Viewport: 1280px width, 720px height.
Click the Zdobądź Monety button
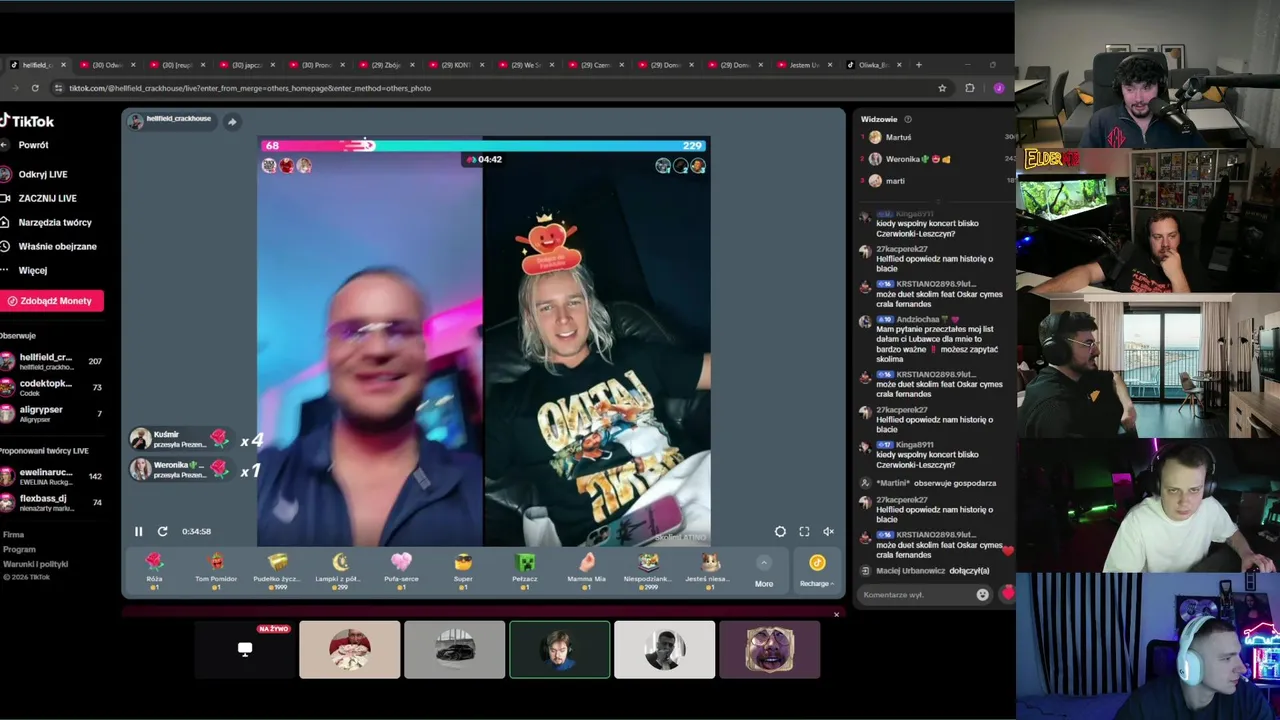[51, 301]
